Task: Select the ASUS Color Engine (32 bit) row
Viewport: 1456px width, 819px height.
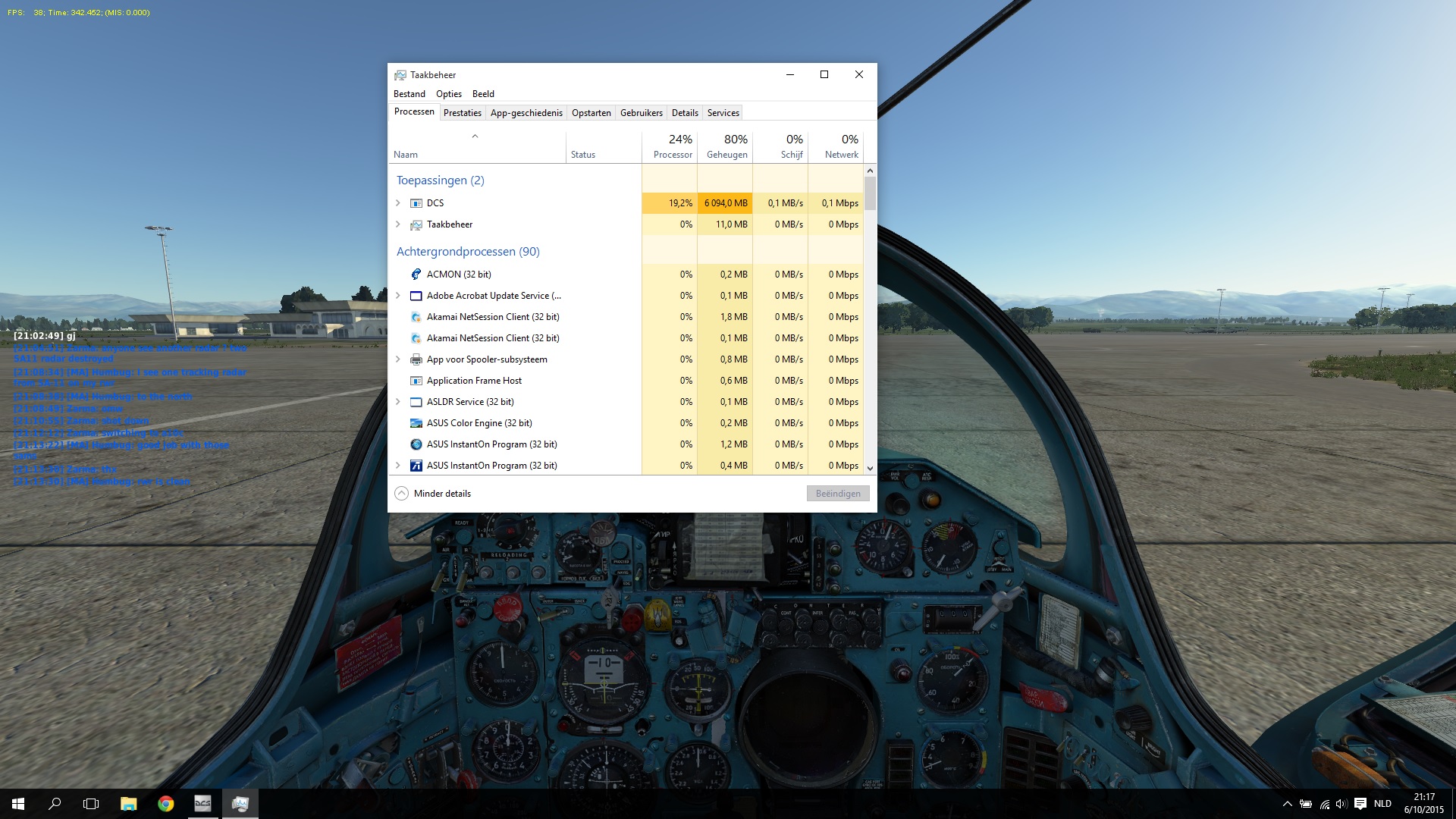Action: pos(626,423)
